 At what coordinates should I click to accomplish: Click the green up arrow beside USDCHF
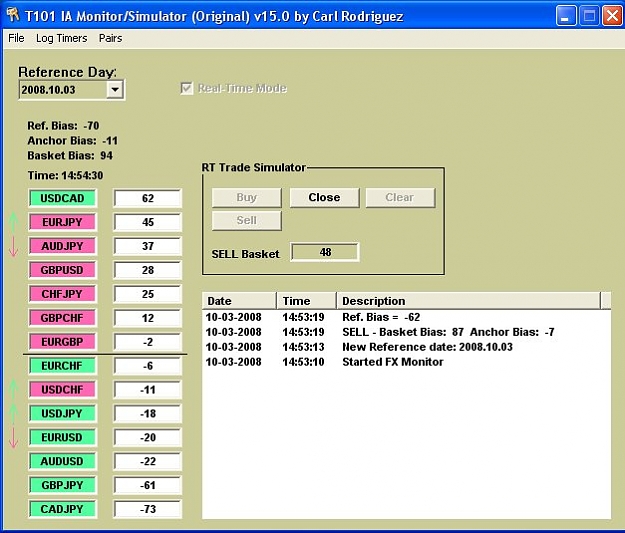click(x=14, y=389)
